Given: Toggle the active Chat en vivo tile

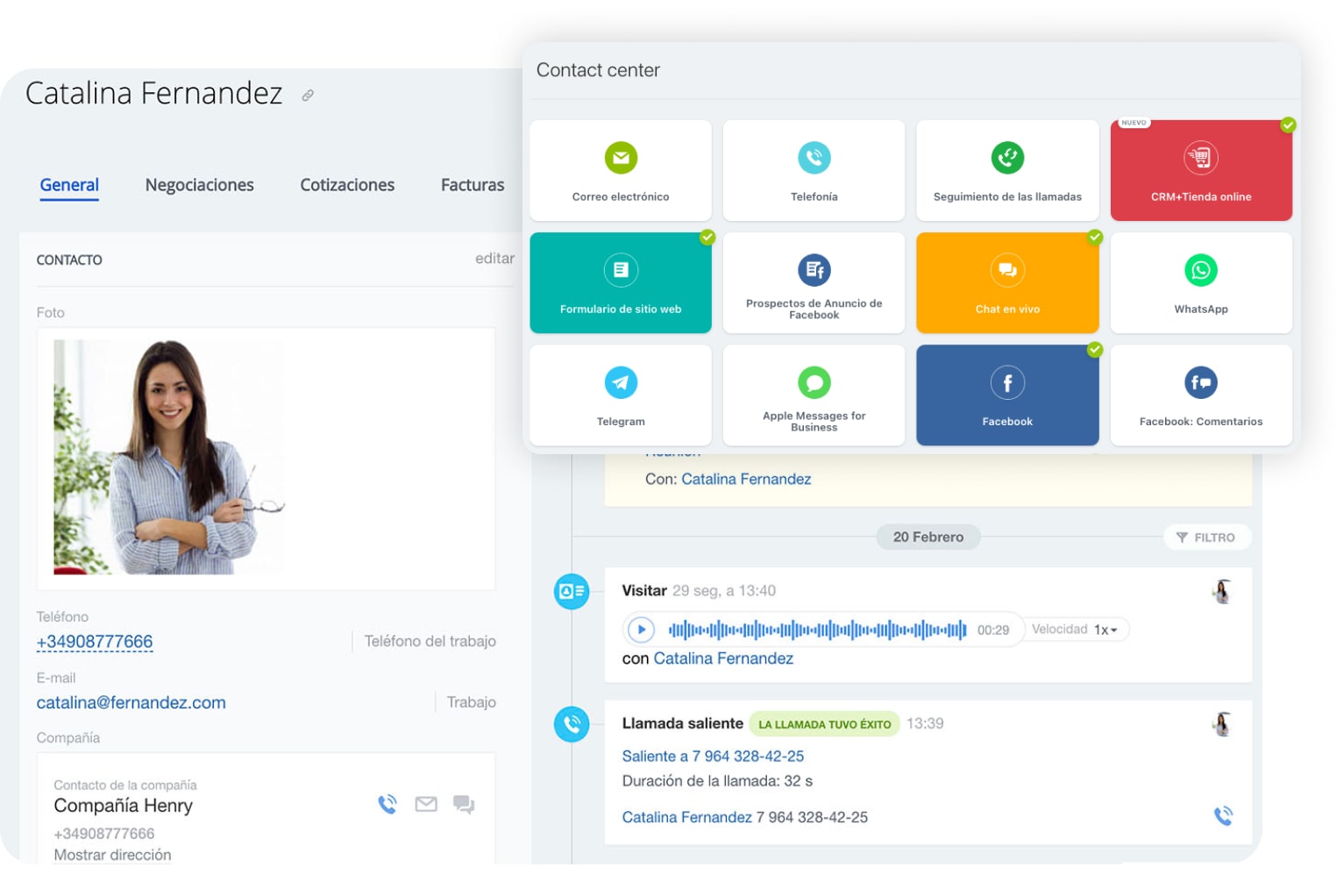Looking at the screenshot, I should (1007, 283).
